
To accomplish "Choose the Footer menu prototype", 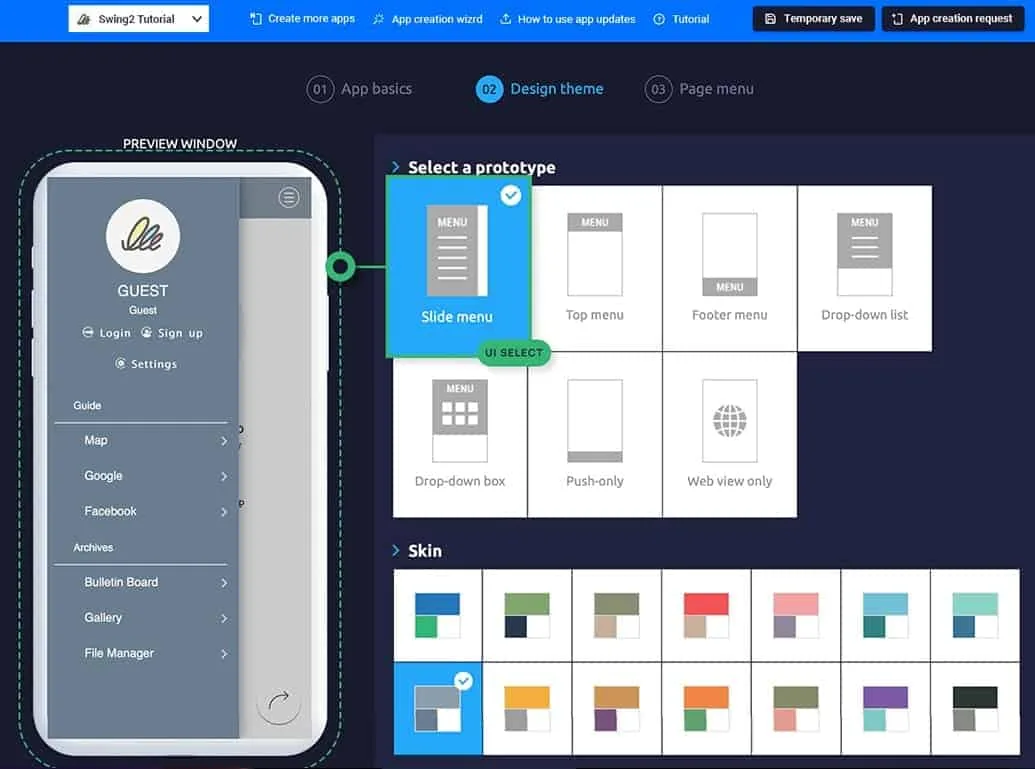I will coord(729,254).
